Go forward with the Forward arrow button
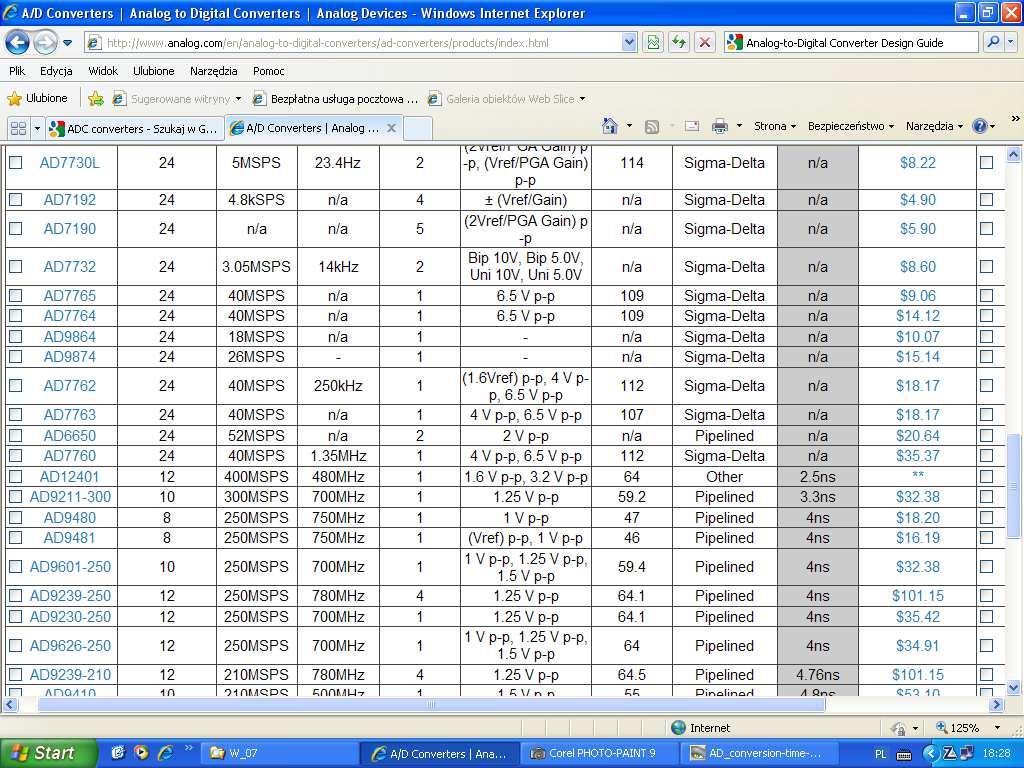The width and height of the screenshot is (1024, 768). (x=44, y=43)
